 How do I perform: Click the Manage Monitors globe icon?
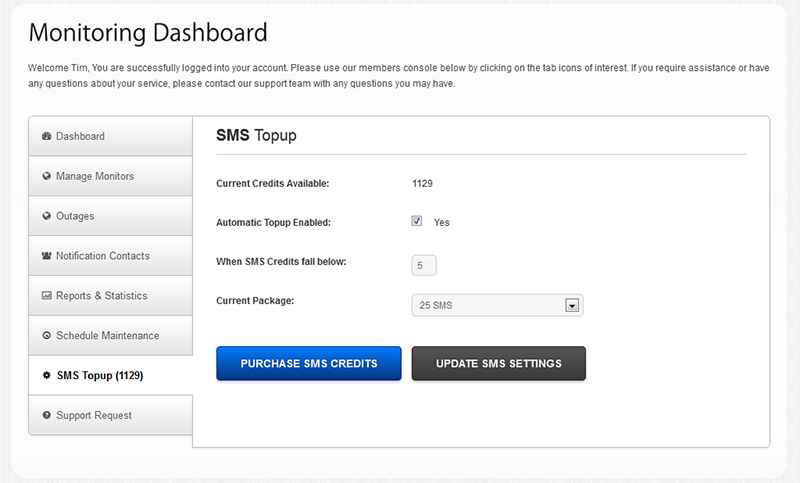click(46, 176)
